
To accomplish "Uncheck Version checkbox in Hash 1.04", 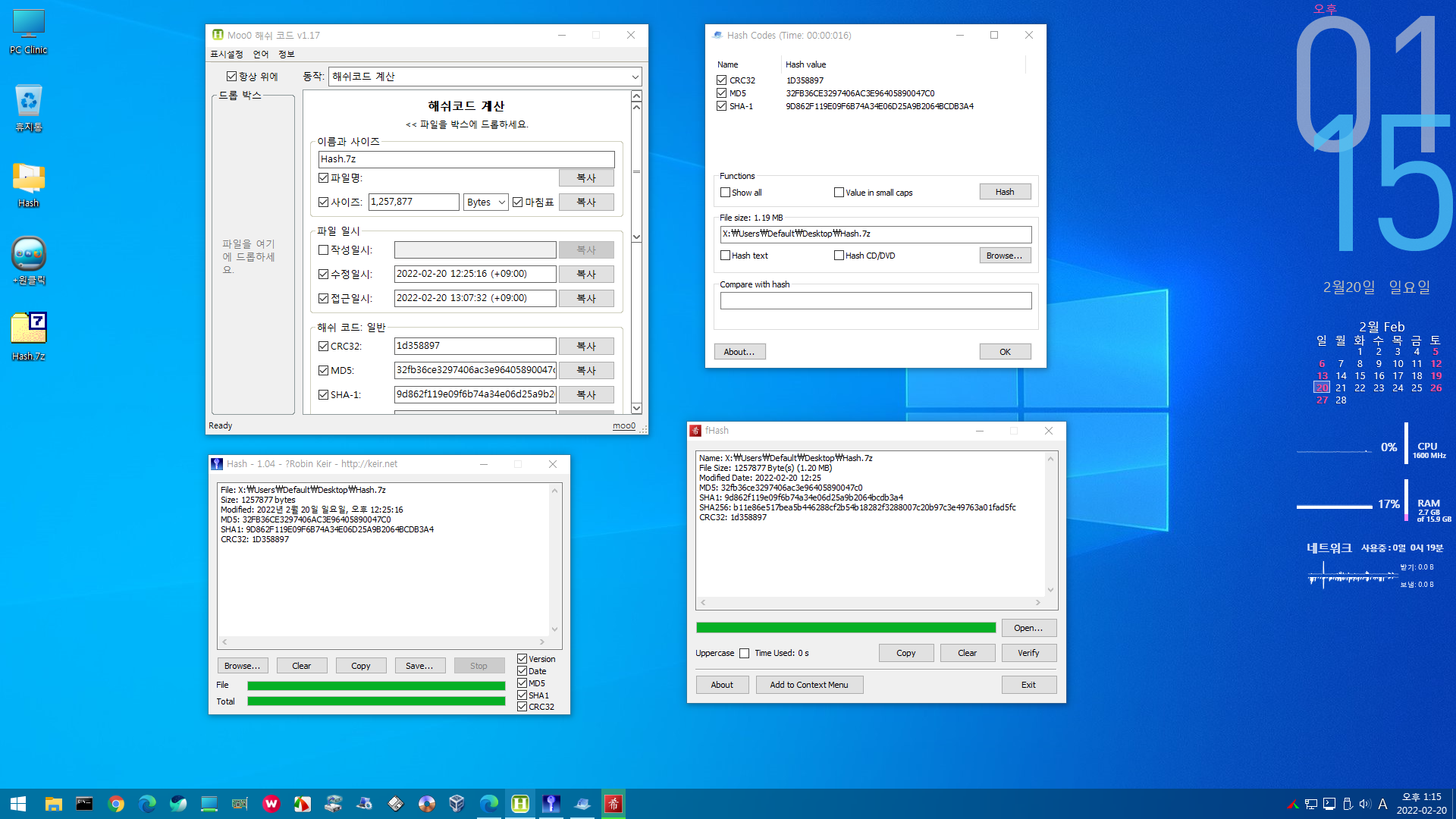I will click(522, 659).
